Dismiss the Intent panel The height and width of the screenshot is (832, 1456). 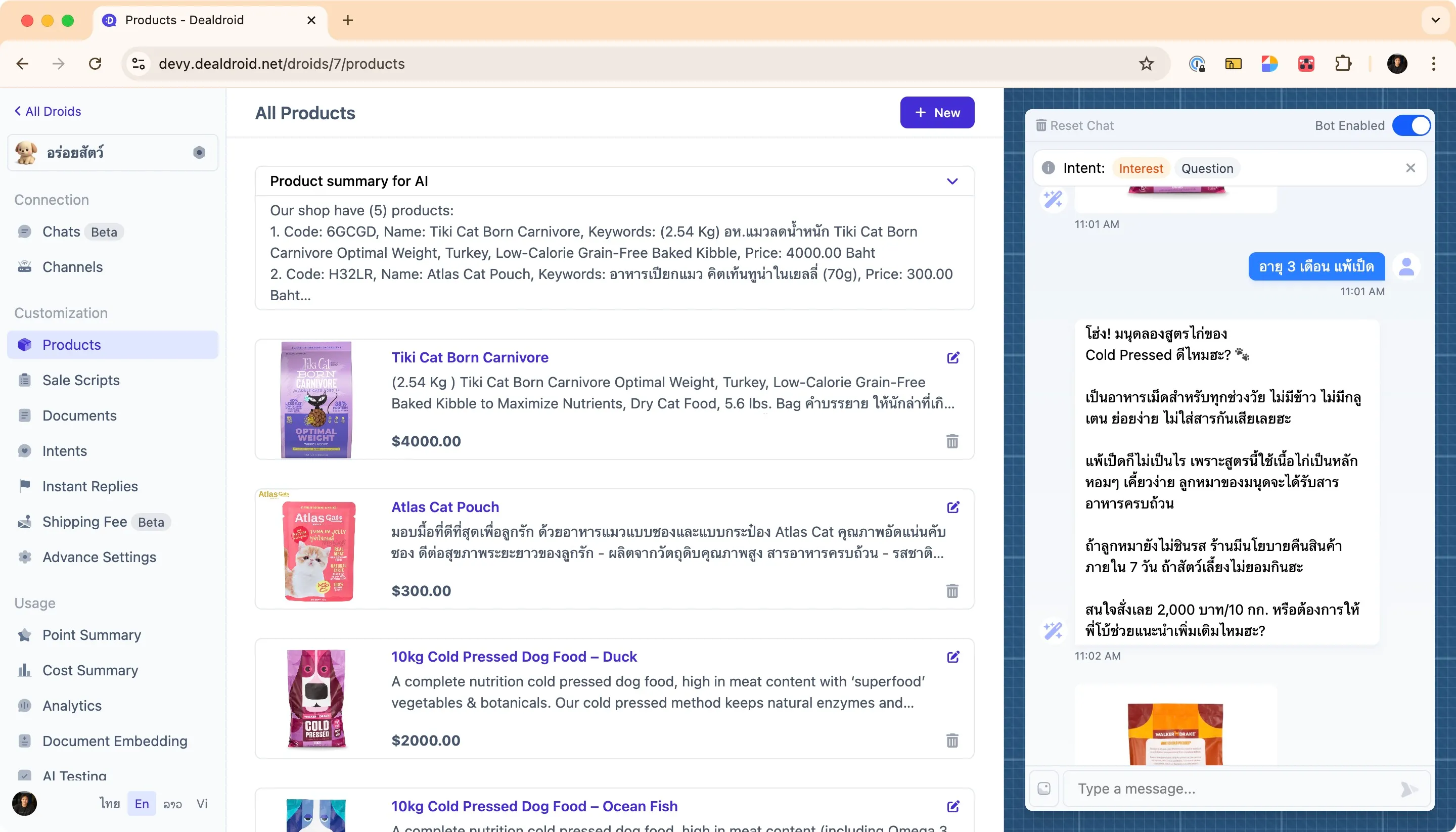click(x=1411, y=167)
